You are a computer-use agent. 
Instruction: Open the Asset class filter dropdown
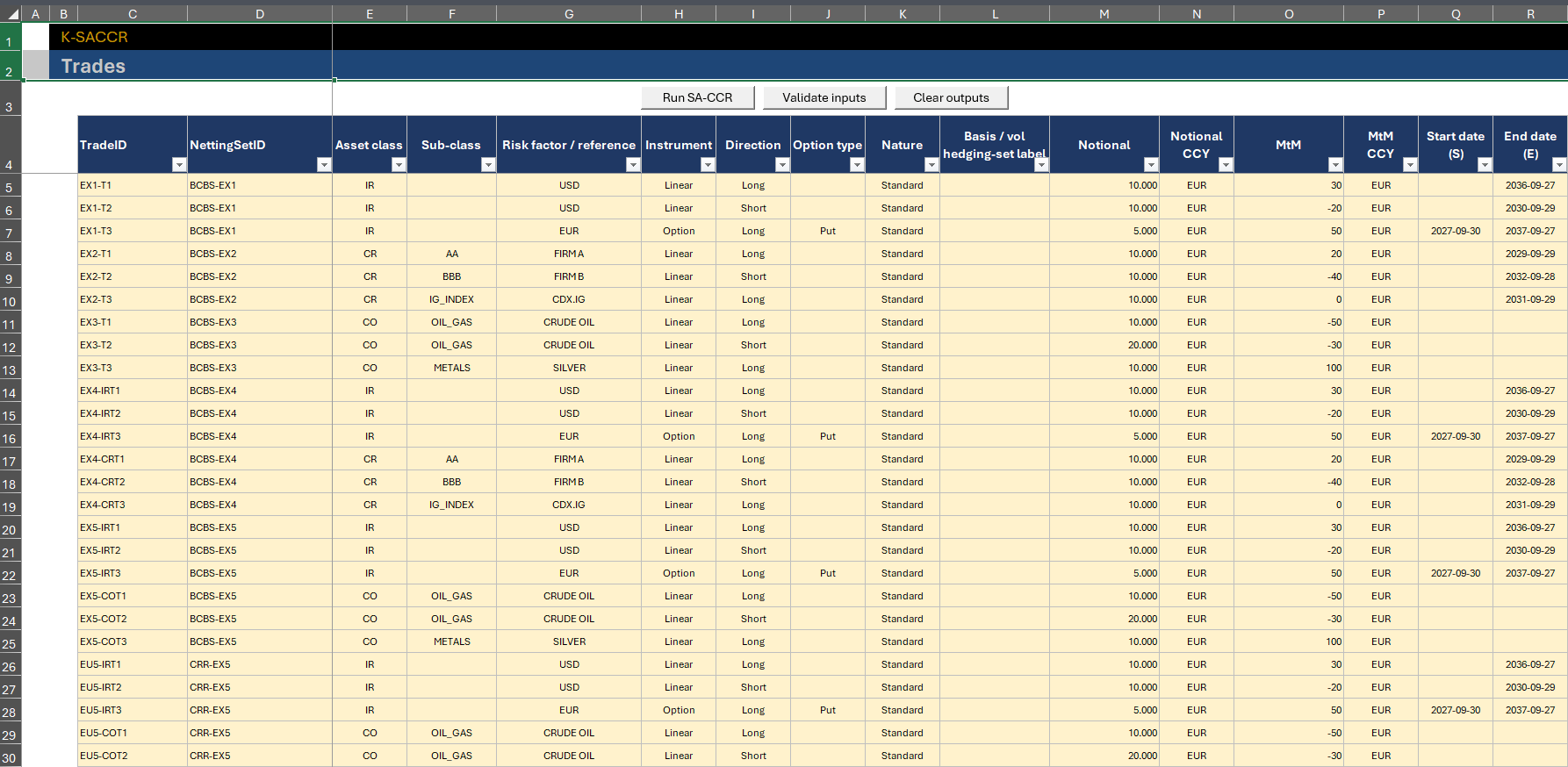(x=398, y=164)
